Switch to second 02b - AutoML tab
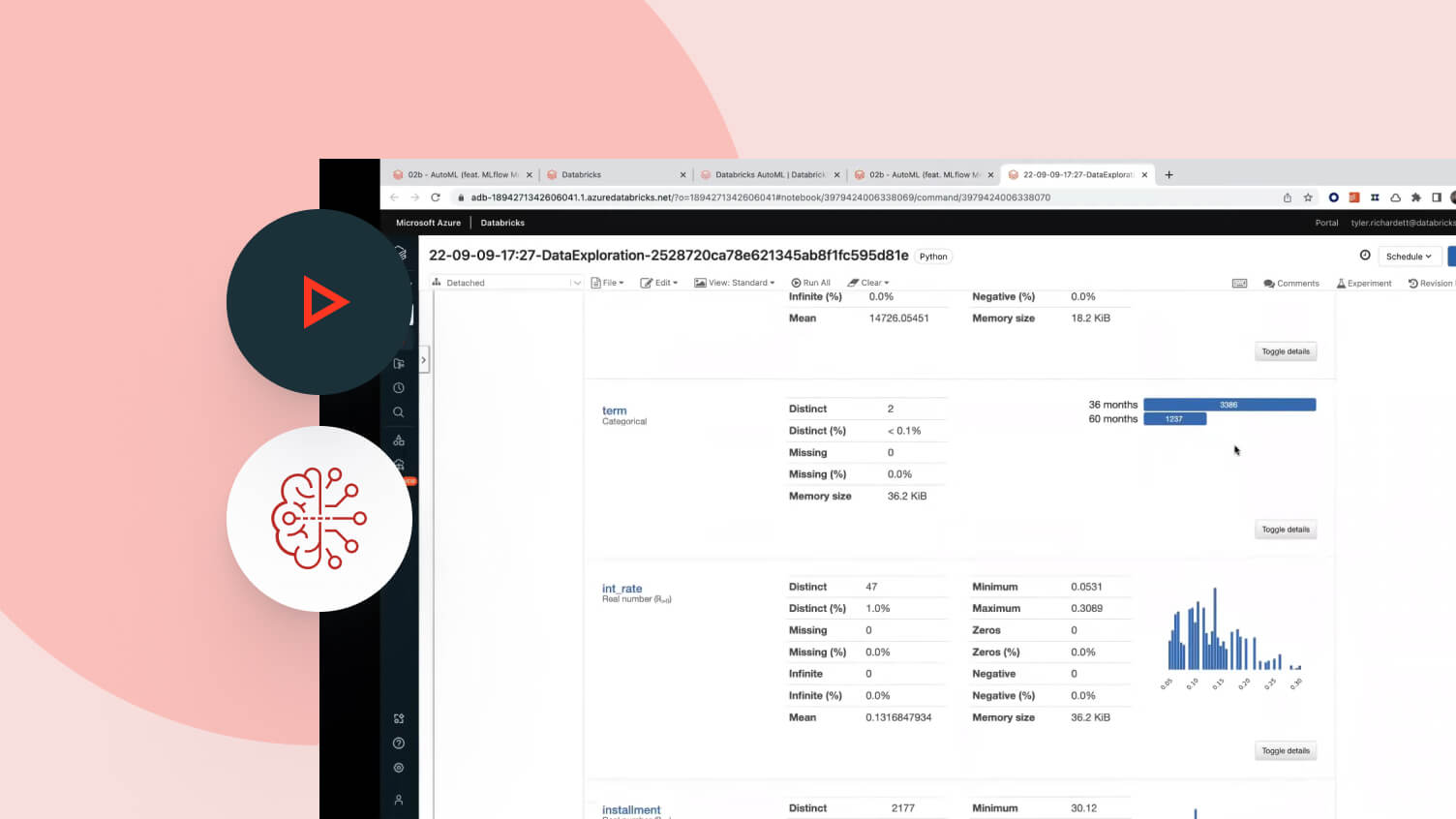This screenshot has height=819, width=1456. (925, 175)
